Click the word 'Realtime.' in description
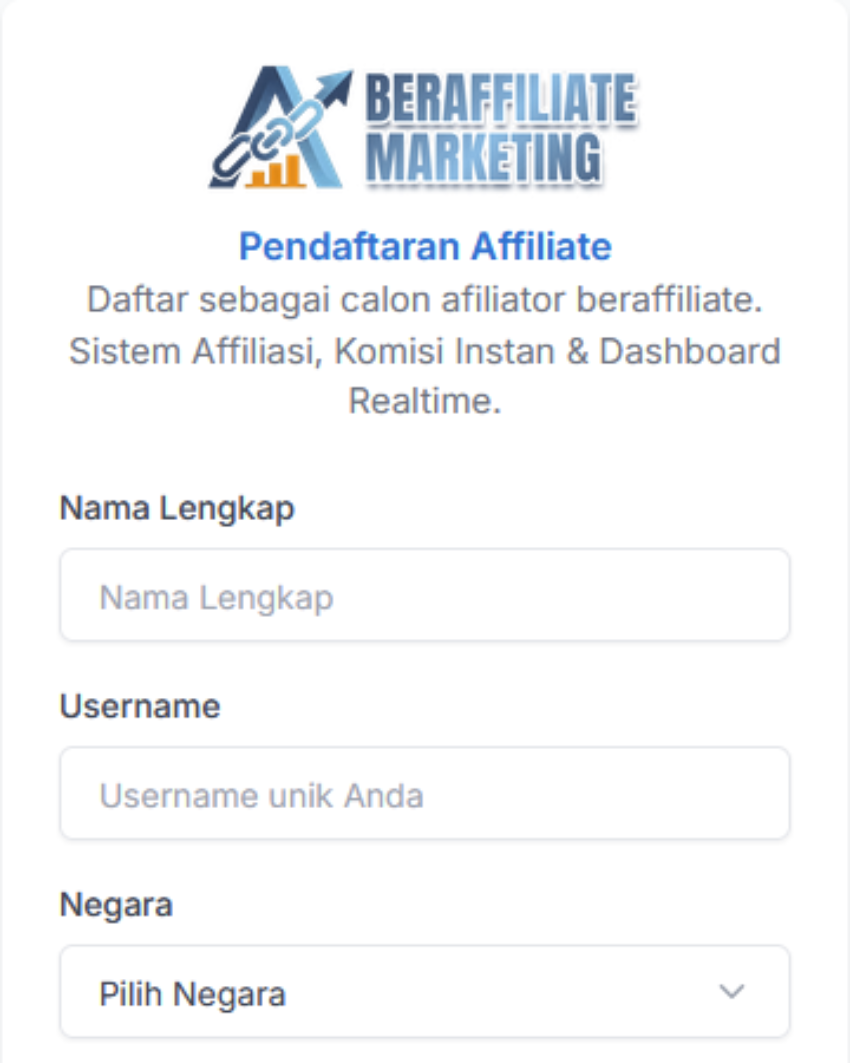 coord(425,402)
